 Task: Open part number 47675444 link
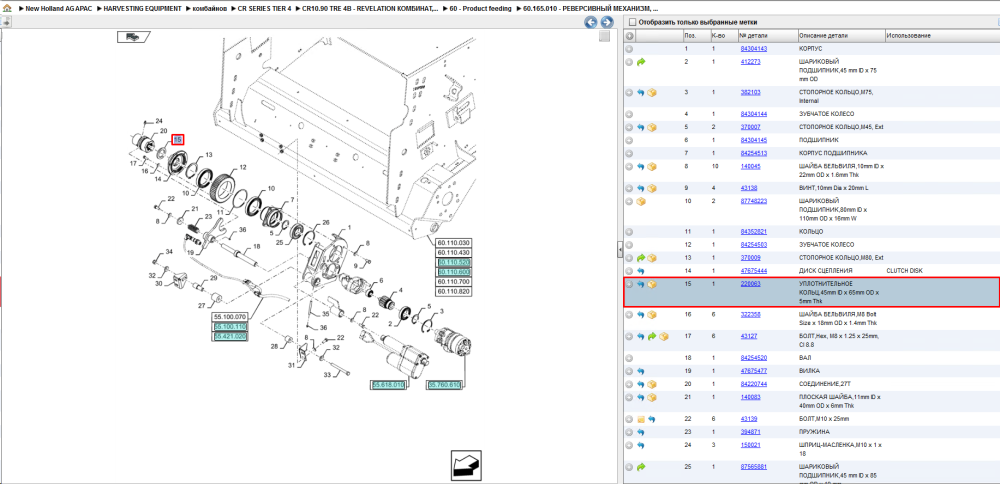pyautogui.click(x=753, y=271)
